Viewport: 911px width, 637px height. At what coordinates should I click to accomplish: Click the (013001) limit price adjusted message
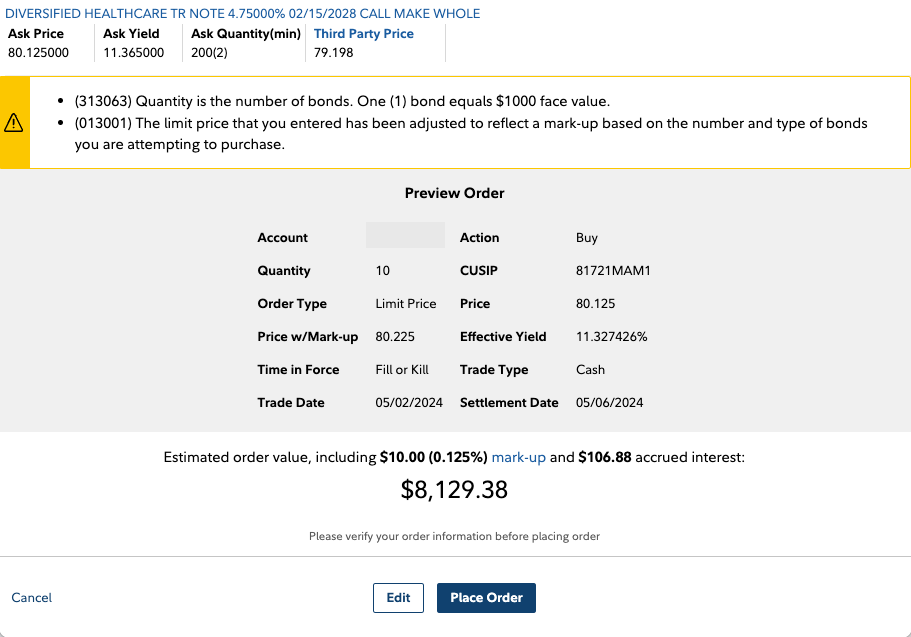tap(471, 134)
